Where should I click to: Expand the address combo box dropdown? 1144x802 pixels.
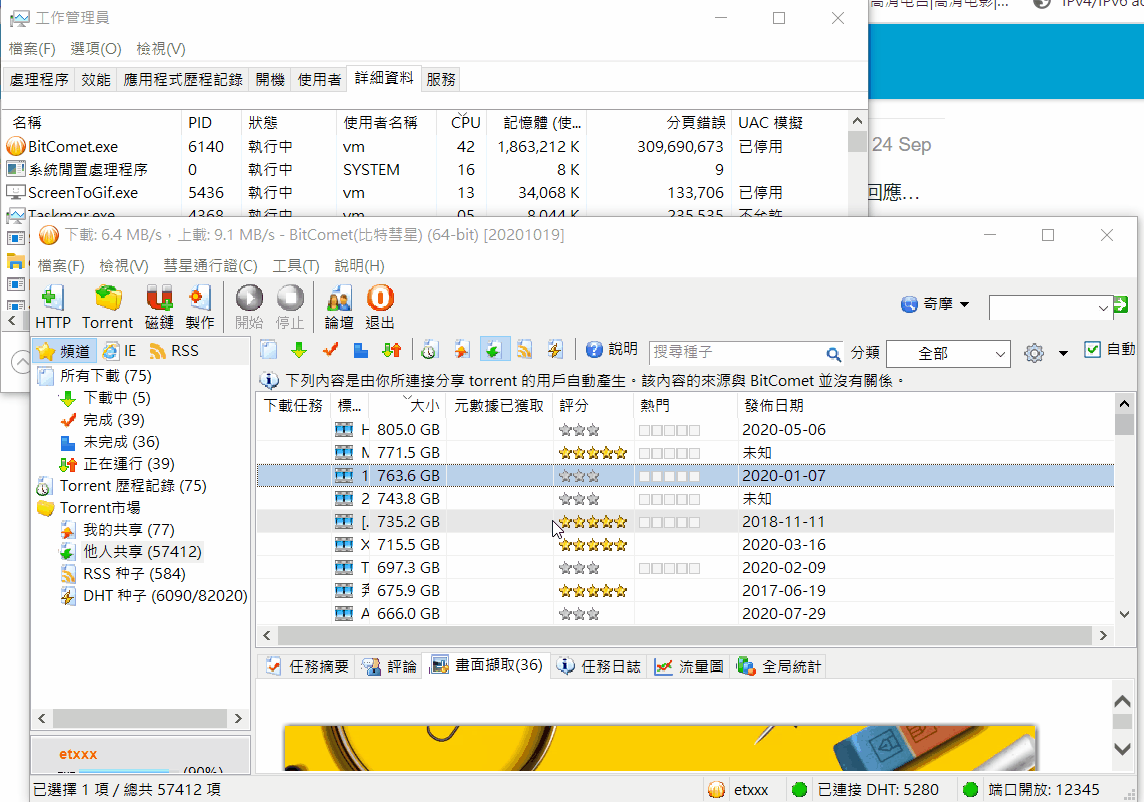coord(1103,308)
